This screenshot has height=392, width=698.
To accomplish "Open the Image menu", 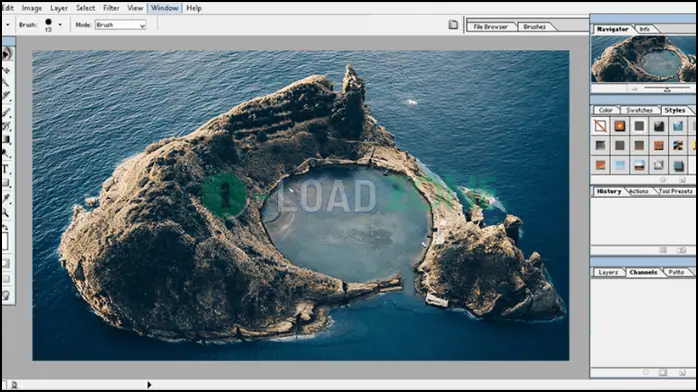I will click(x=32, y=8).
